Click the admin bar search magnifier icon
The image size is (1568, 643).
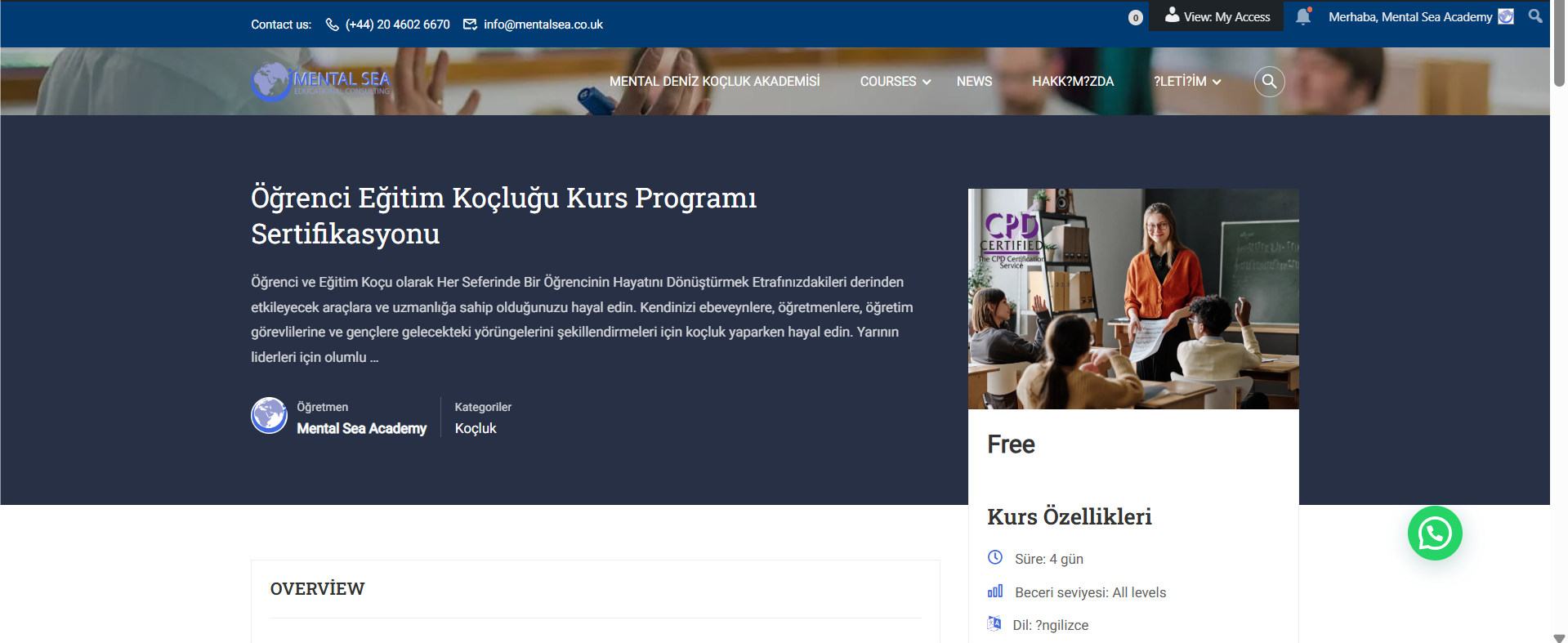1535,16
